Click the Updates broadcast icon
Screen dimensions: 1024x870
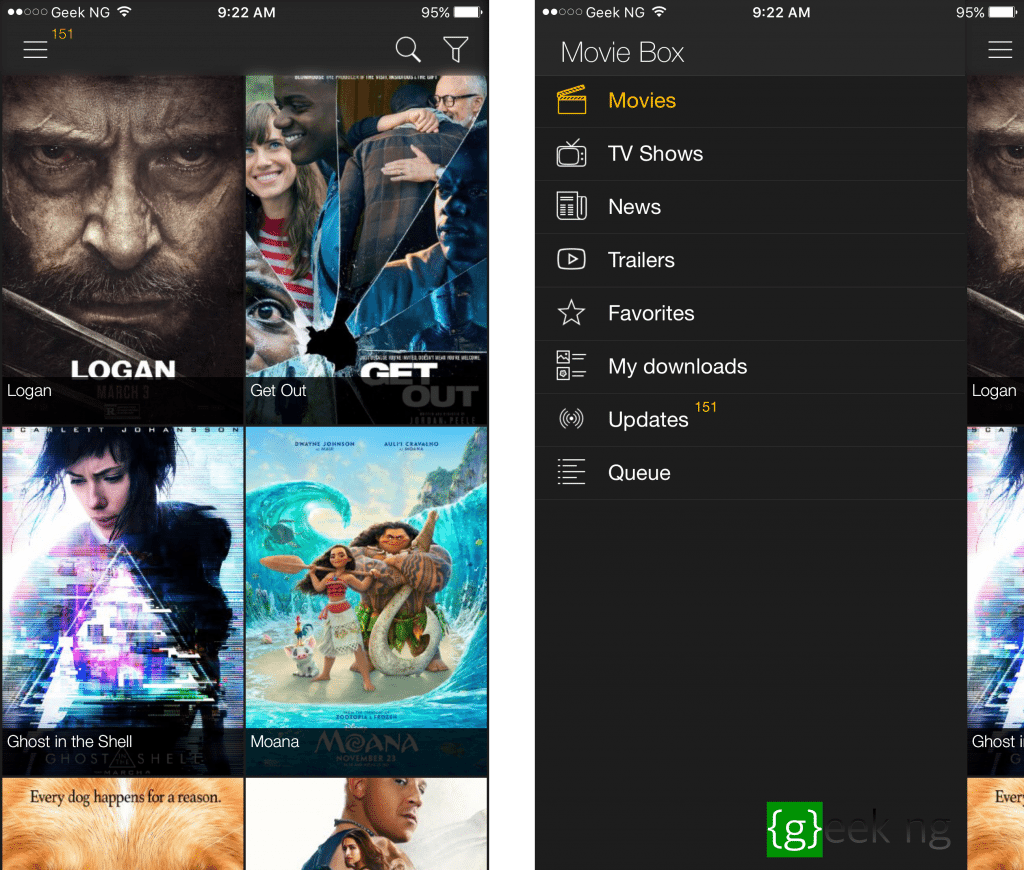pos(571,419)
